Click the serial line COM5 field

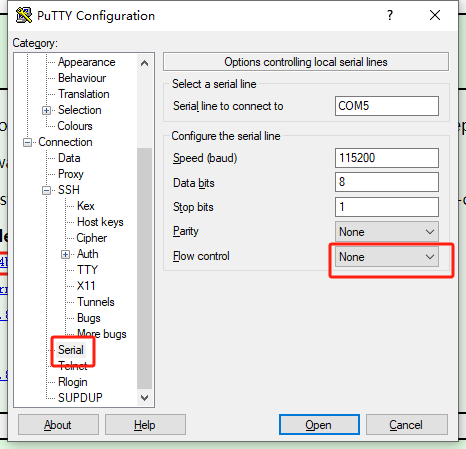pyautogui.click(x=387, y=106)
